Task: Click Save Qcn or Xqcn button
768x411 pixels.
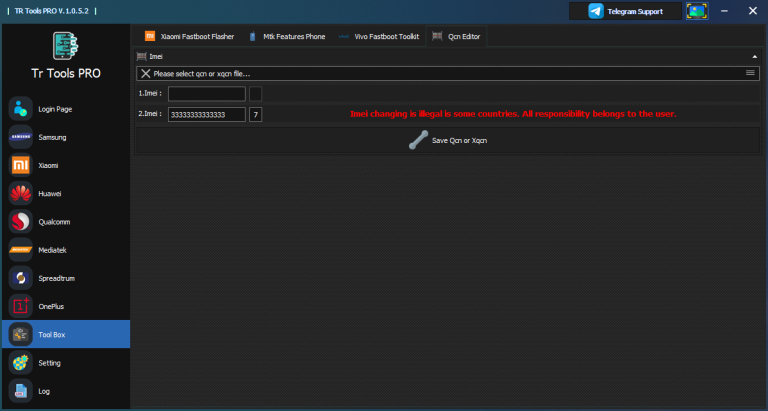Action: click(x=448, y=140)
